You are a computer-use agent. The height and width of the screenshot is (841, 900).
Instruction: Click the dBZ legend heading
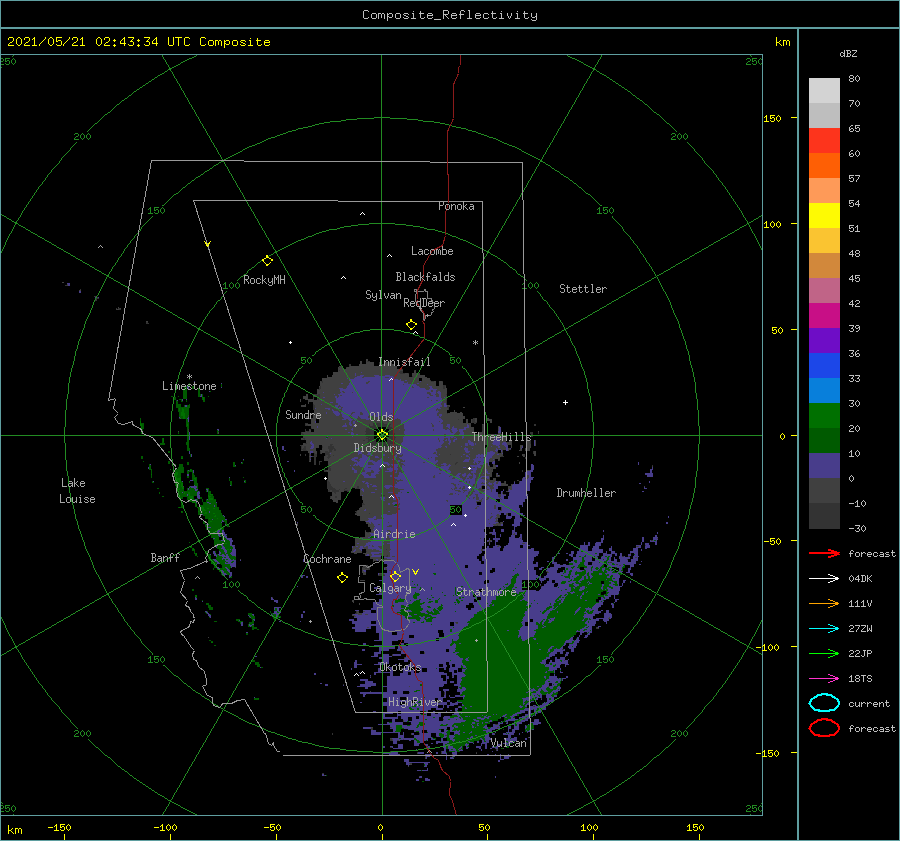point(848,53)
